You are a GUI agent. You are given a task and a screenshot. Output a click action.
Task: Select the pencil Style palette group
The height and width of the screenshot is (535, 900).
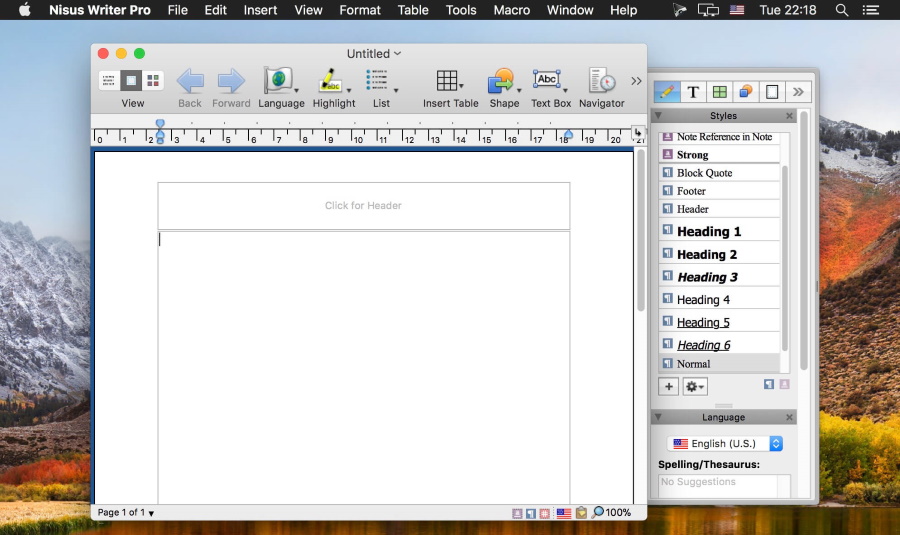tap(667, 92)
